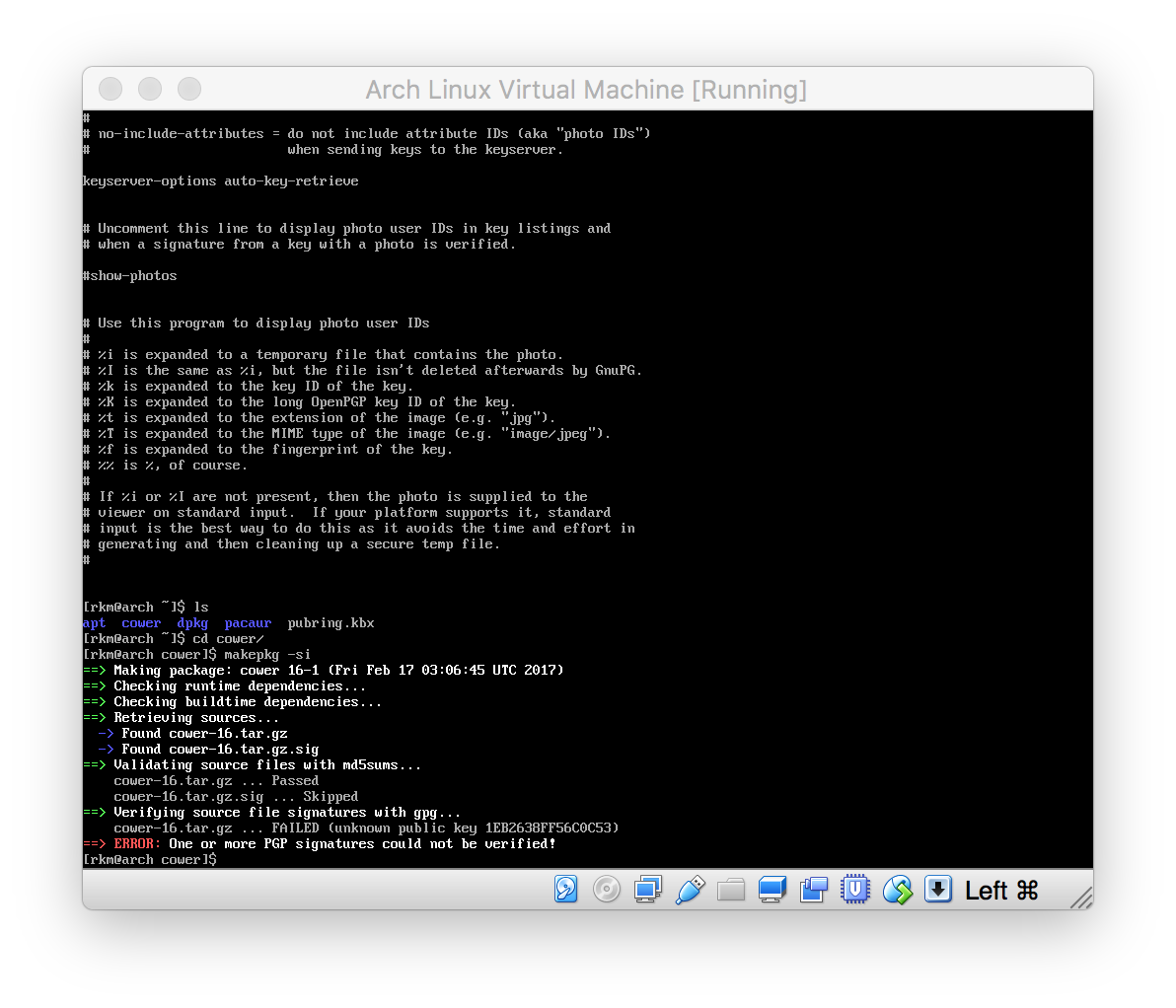
Task: Click the '%f is expanded to the fingerprint' line
Action: [x=267, y=449]
